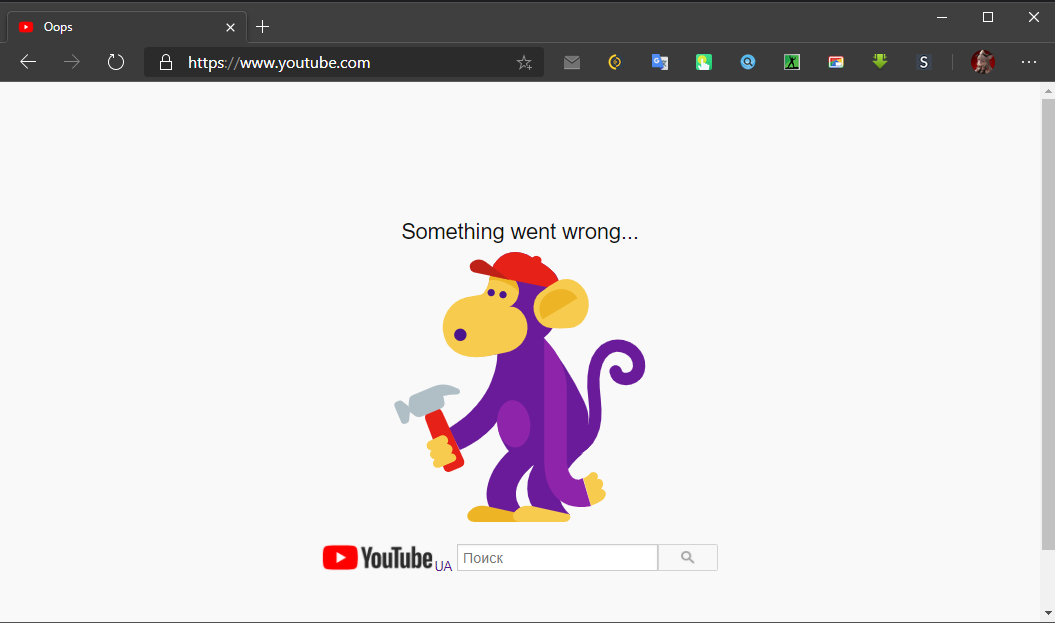Open the browser Settings and more menu
This screenshot has height=623, width=1055.
1029,62
